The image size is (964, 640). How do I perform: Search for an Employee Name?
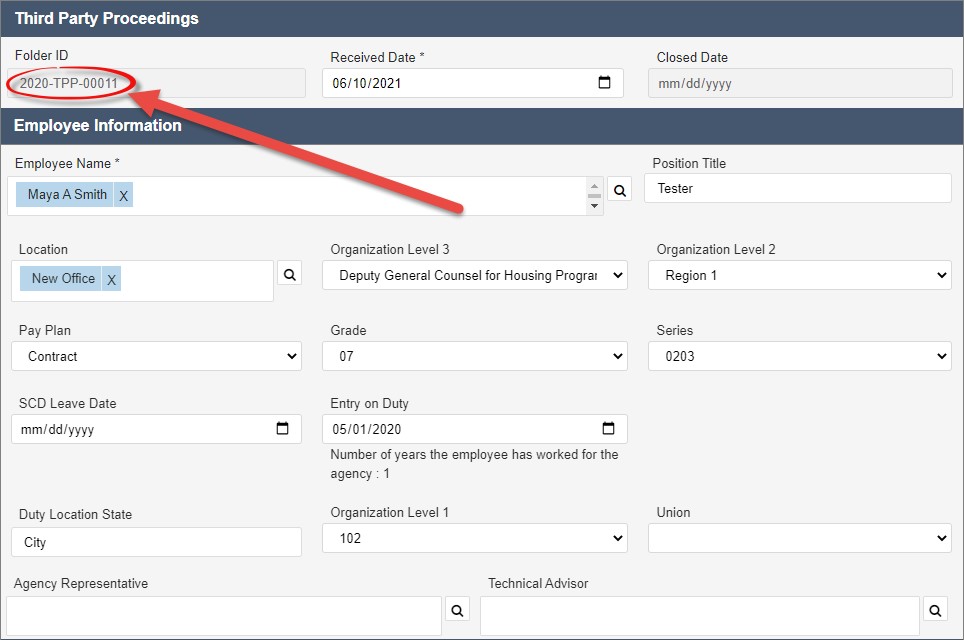(x=620, y=190)
